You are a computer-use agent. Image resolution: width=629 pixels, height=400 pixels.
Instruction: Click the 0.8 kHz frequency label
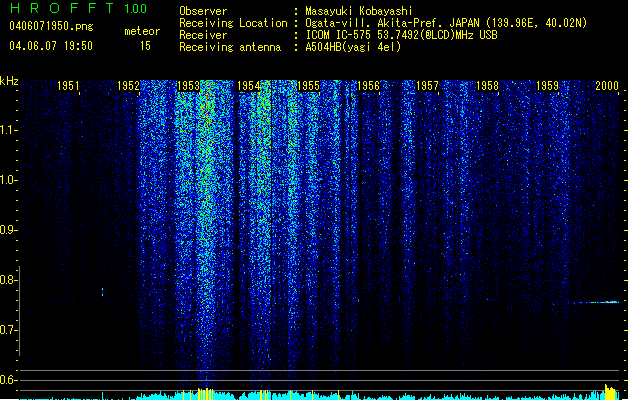pos(8,280)
